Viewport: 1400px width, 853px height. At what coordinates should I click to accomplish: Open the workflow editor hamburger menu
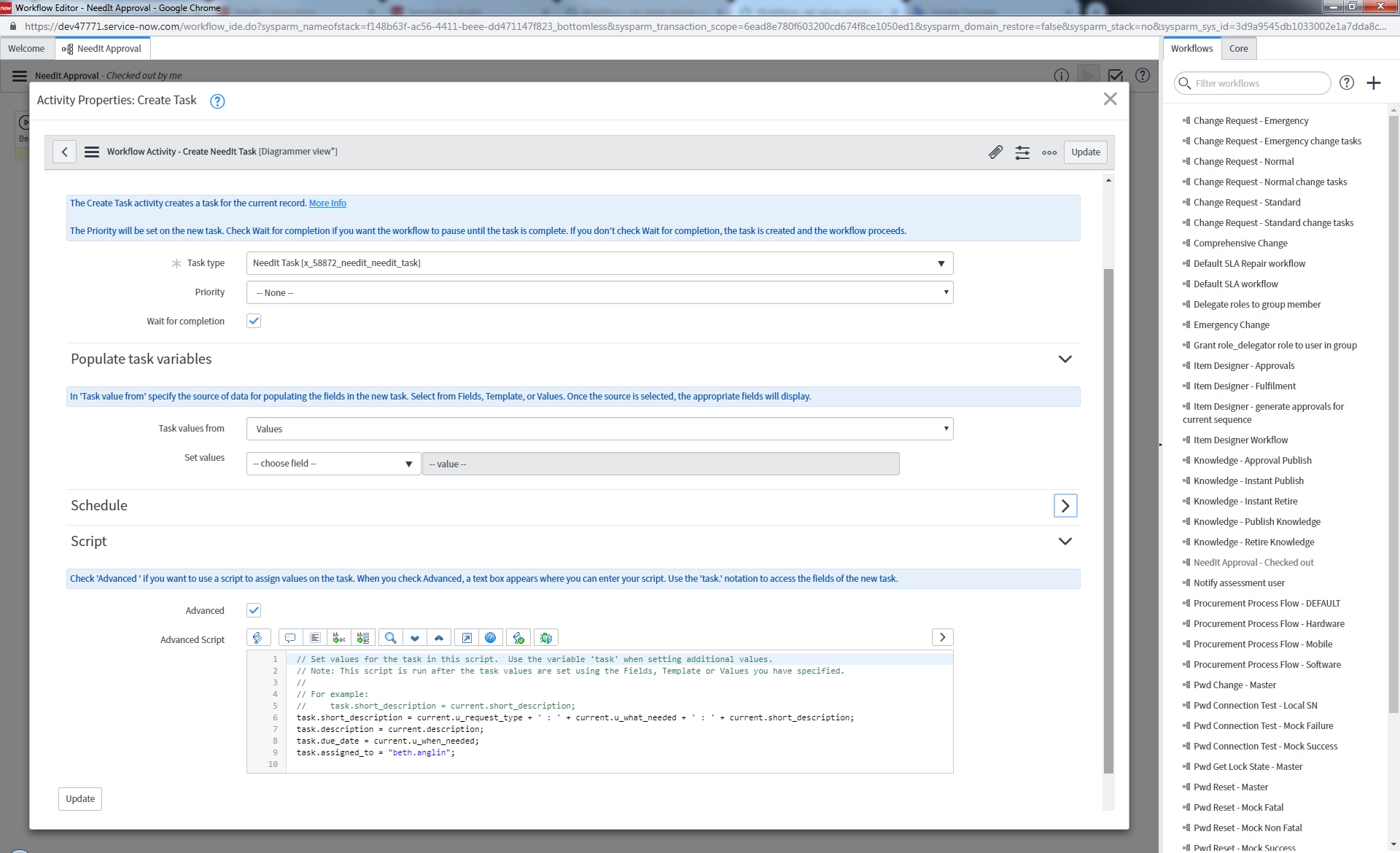click(20, 76)
